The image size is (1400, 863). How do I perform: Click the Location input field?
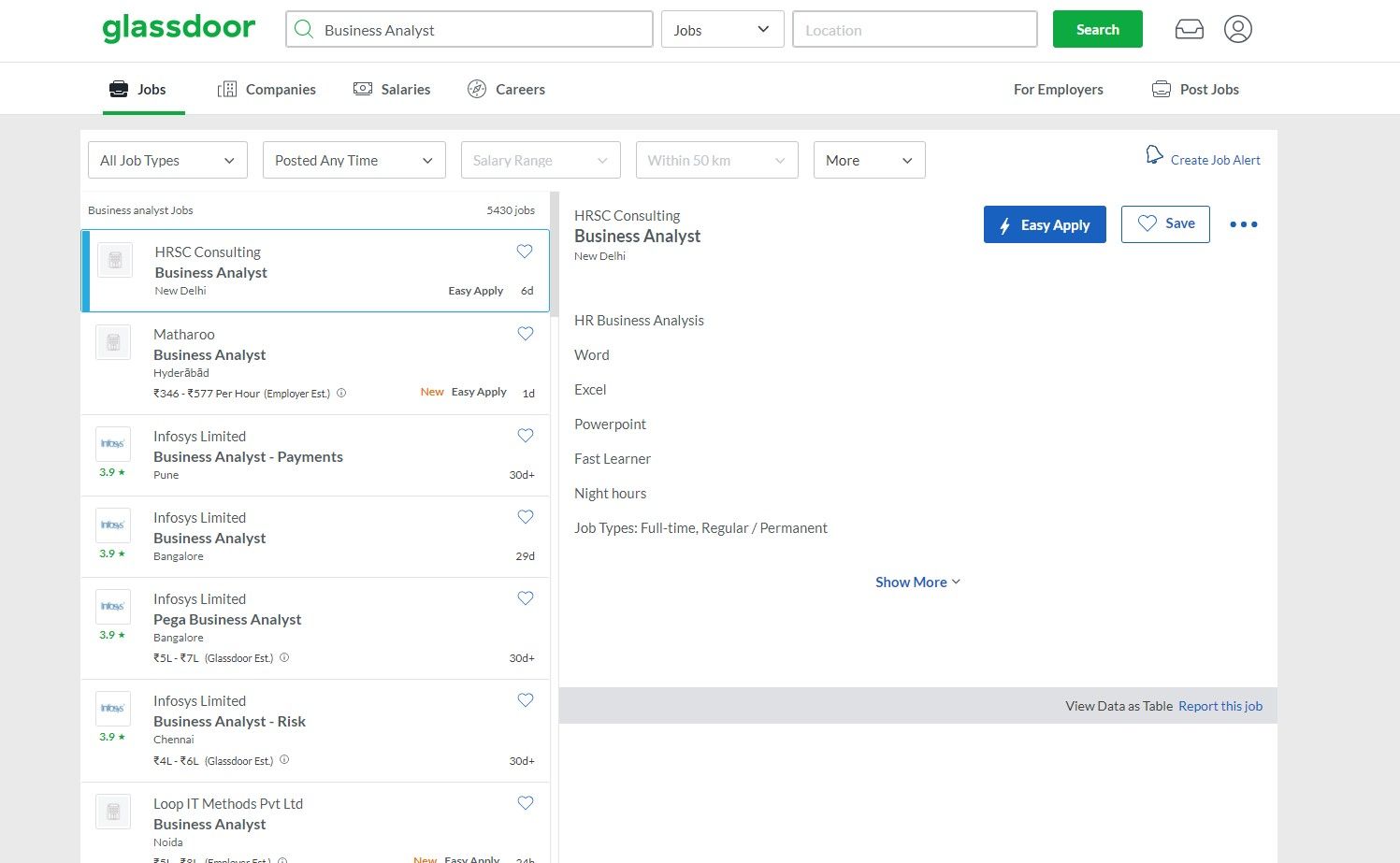[915, 30]
